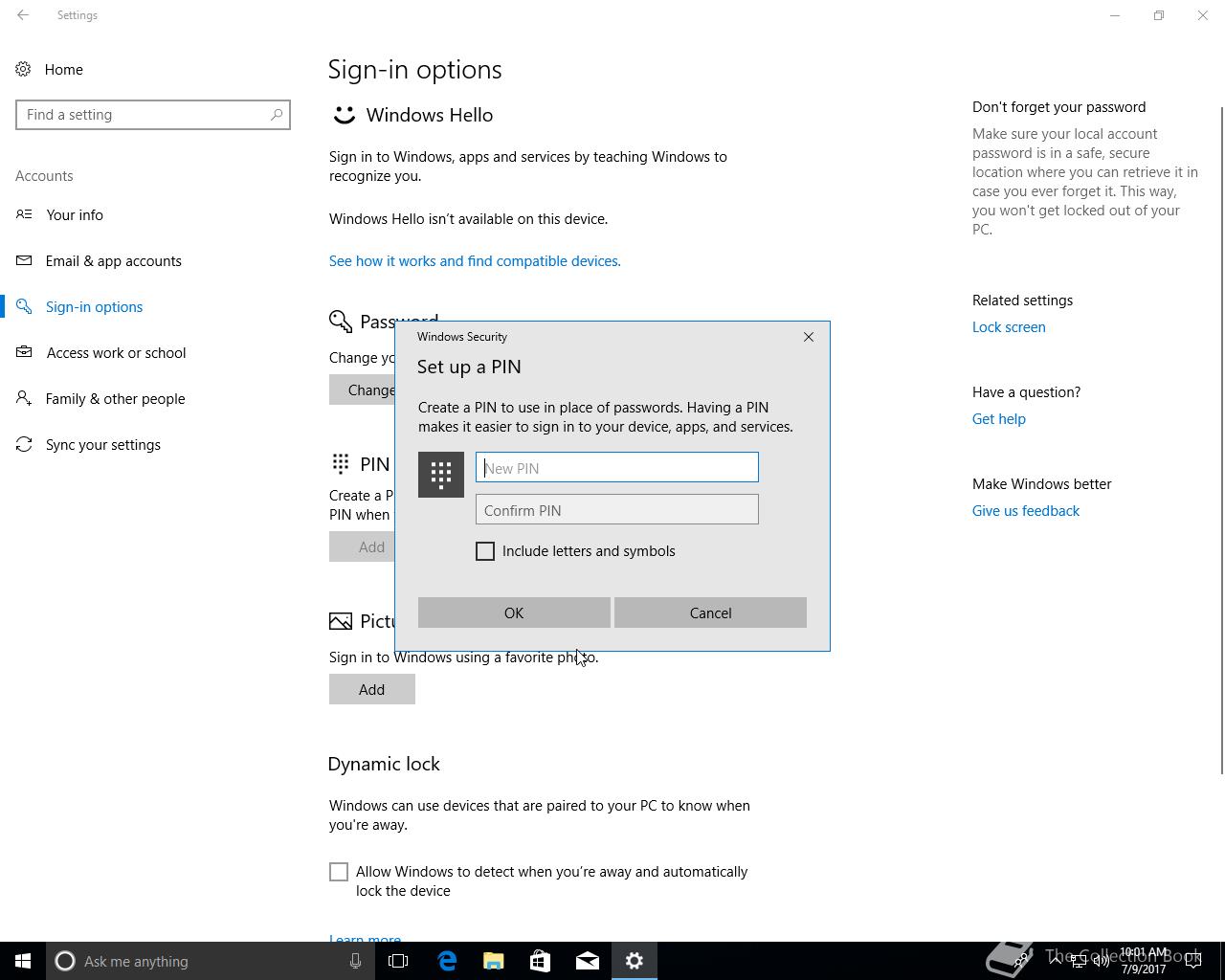Open Sync your settings page
The image size is (1225, 980).
click(x=103, y=444)
